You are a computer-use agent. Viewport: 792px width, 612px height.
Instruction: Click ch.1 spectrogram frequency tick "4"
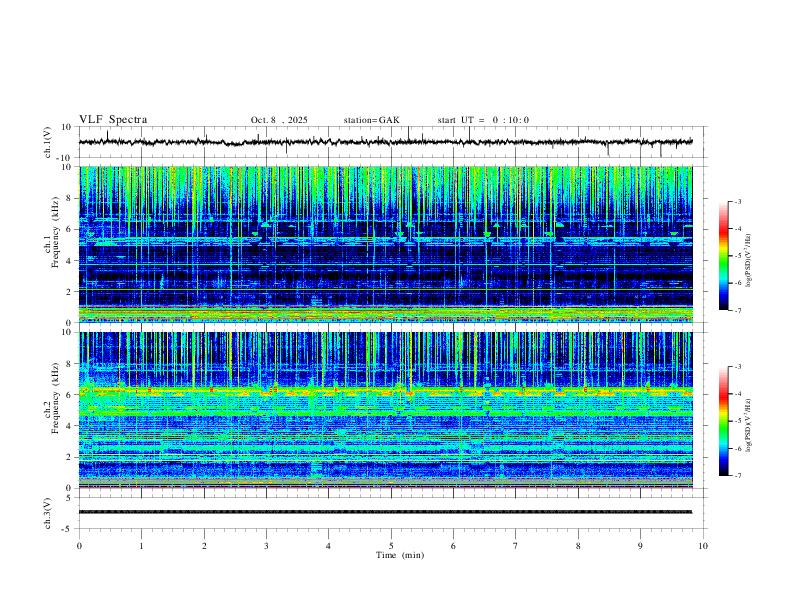(70, 261)
